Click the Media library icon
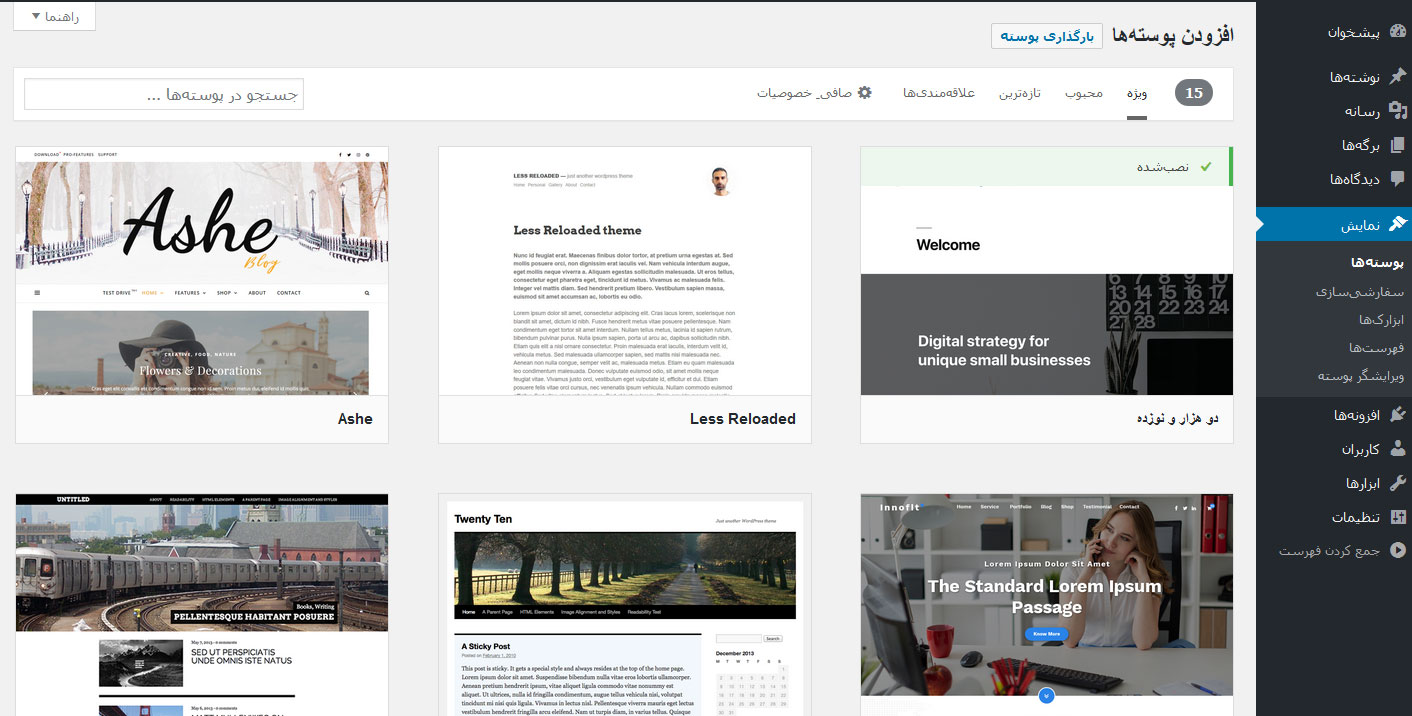The width and height of the screenshot is (1412, 716). coord(1397,111)
